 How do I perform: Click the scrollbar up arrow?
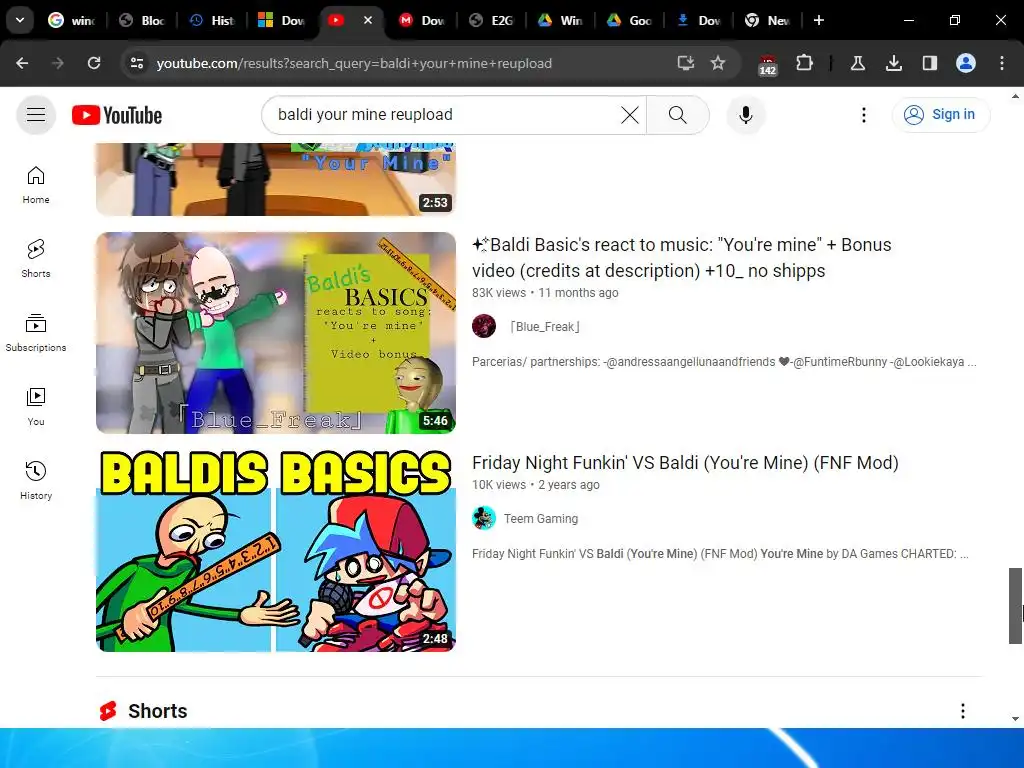tap(1015, 96)
